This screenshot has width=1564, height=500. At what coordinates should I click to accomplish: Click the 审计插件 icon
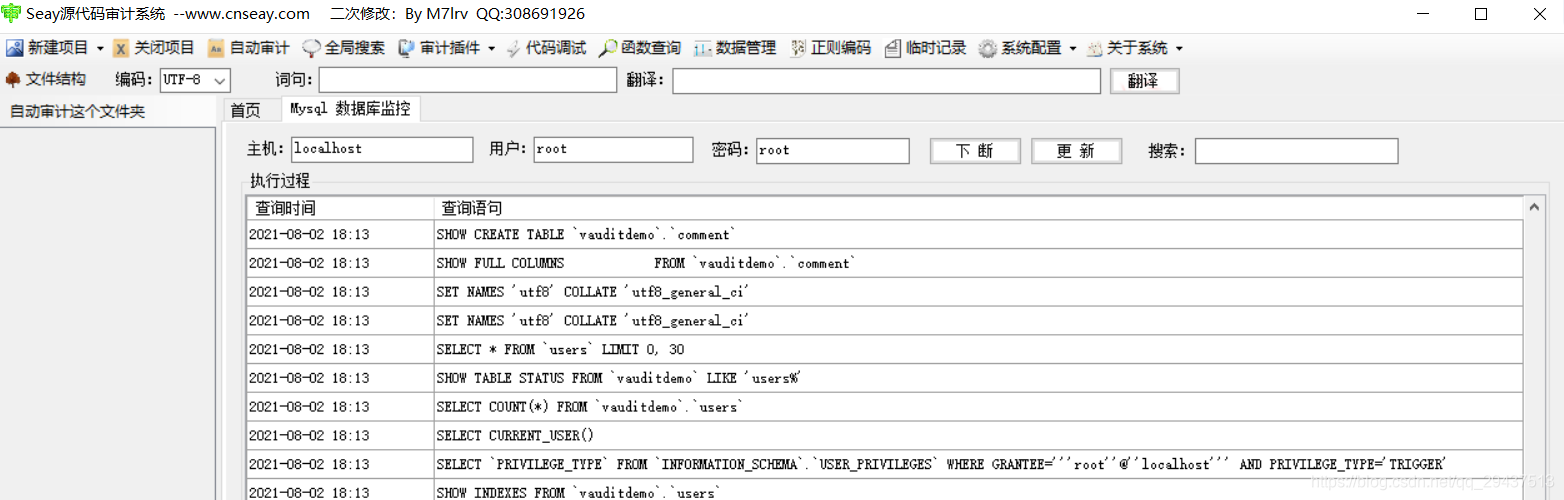406,48
